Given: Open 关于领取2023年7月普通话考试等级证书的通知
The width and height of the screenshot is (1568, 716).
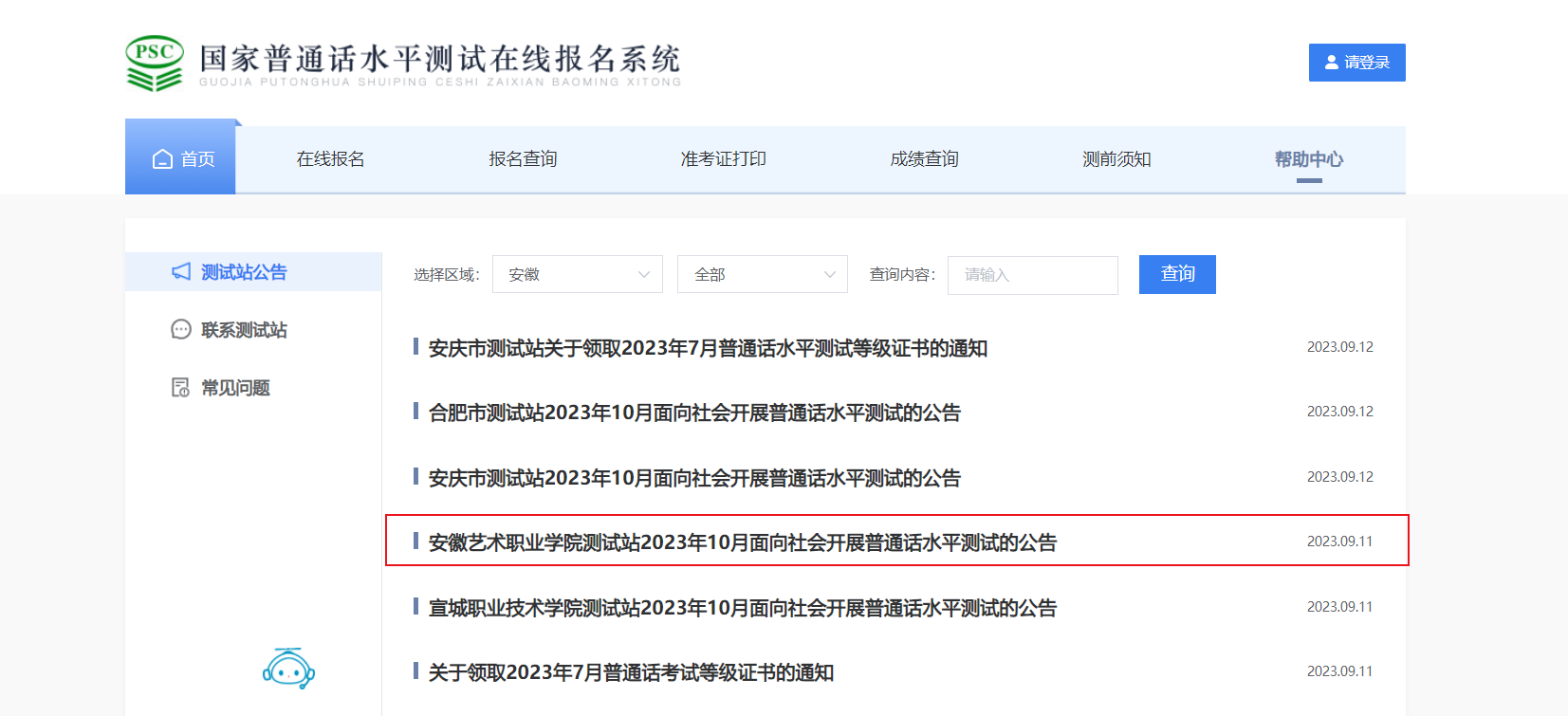Looking at the screenshot, I should tap(631, 672).
